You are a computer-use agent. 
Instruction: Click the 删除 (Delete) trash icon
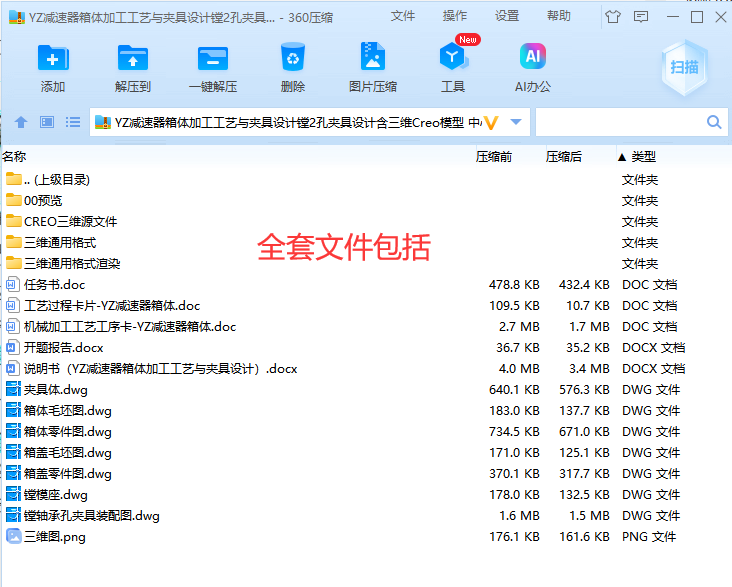293,57
